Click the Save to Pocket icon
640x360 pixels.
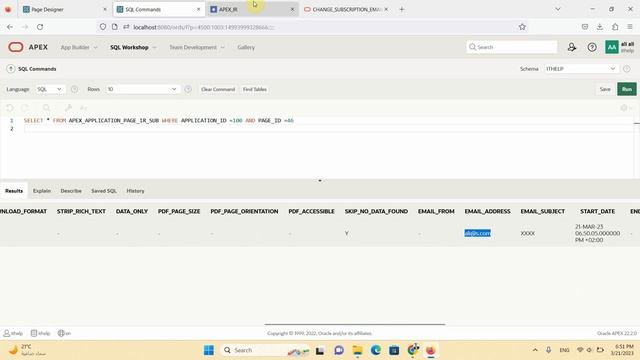pos(585,27)
